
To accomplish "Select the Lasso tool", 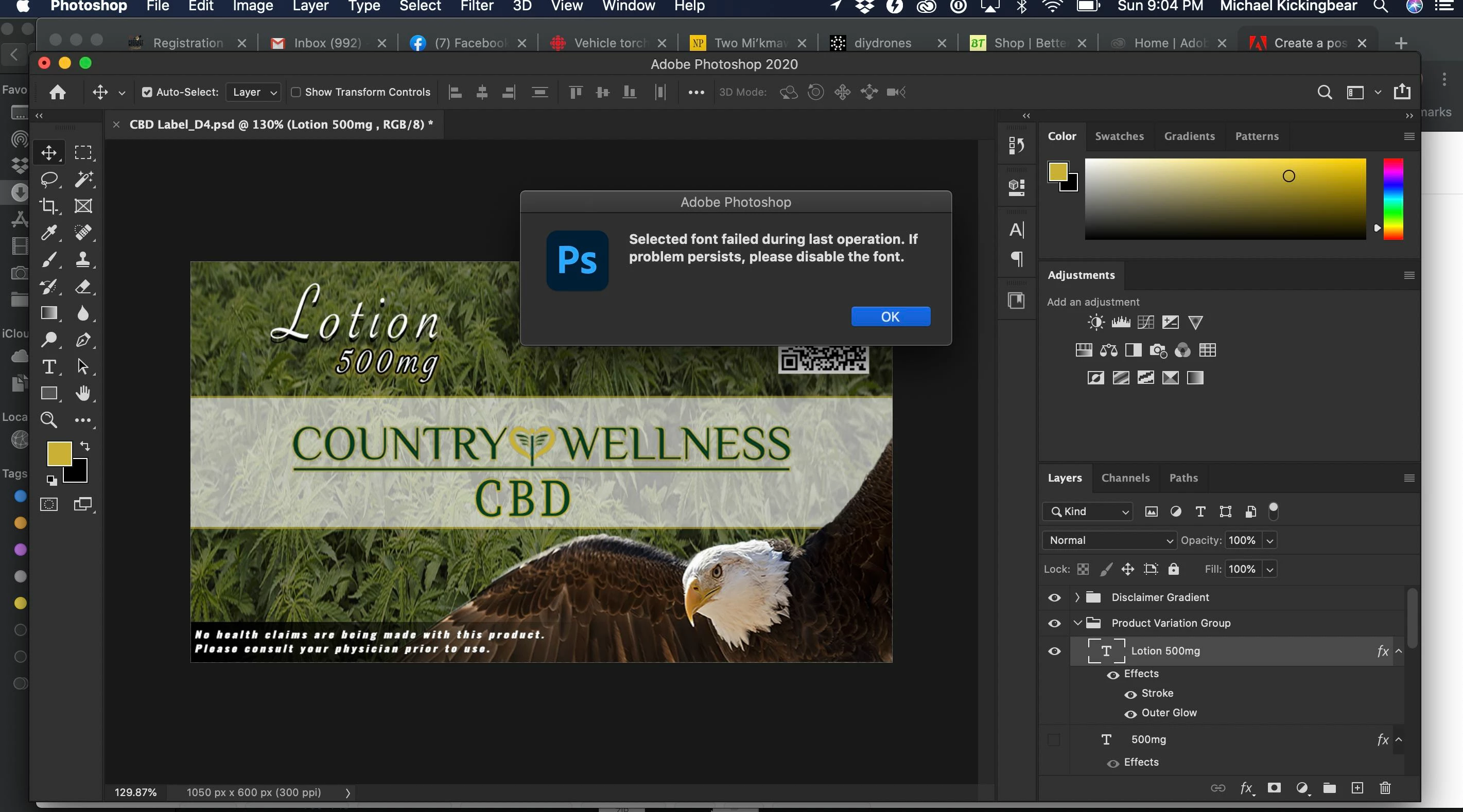I will pos(49,180).
